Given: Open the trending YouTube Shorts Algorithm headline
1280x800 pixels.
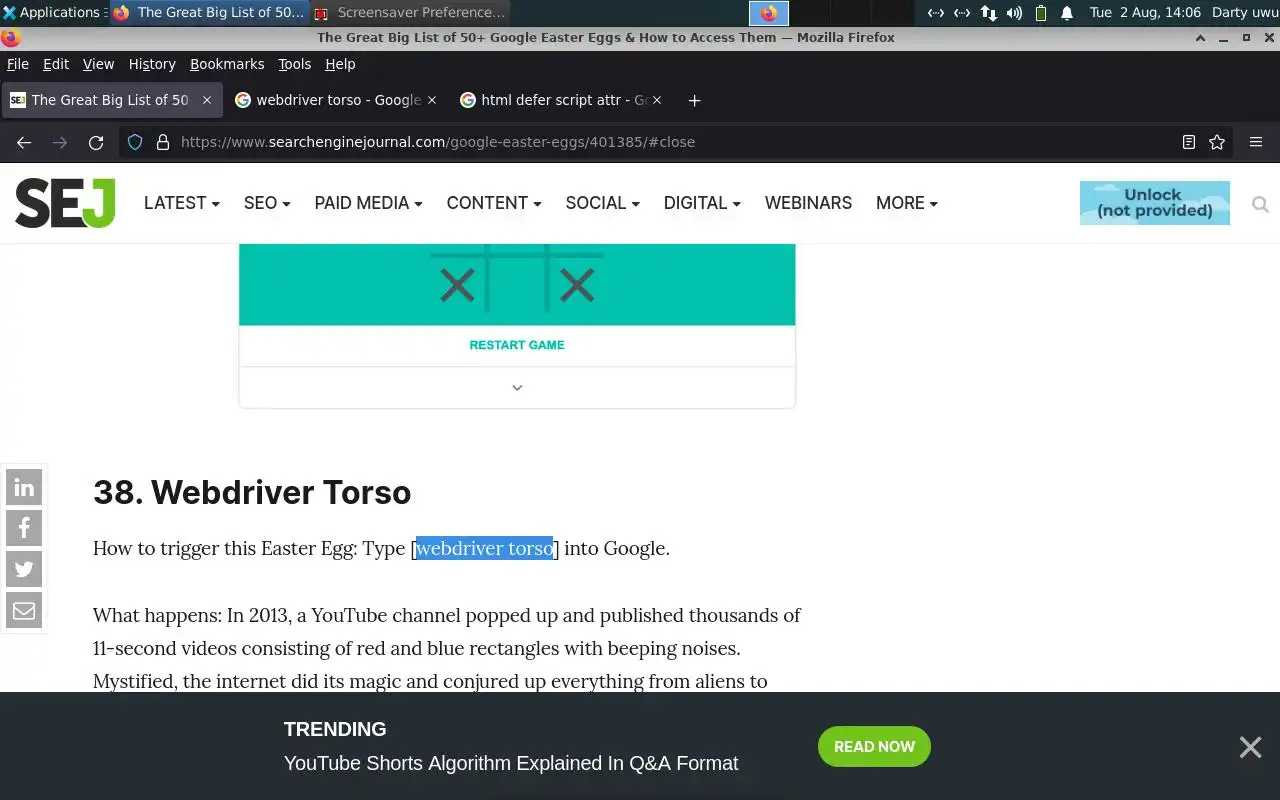Looking at the screenshot, I should pyautogui.click(x=511, y=763).
